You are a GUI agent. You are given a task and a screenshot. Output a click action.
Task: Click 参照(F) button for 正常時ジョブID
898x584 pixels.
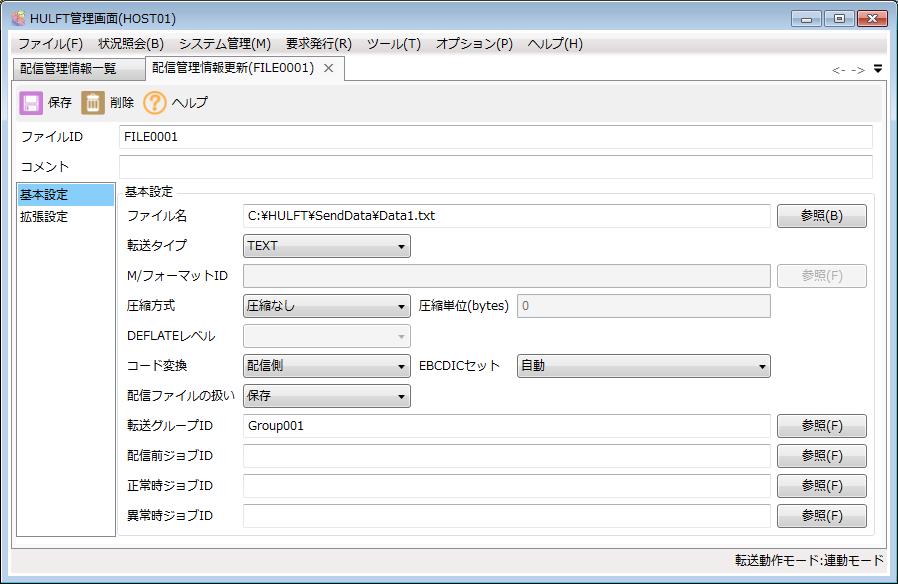click(821, 486)
